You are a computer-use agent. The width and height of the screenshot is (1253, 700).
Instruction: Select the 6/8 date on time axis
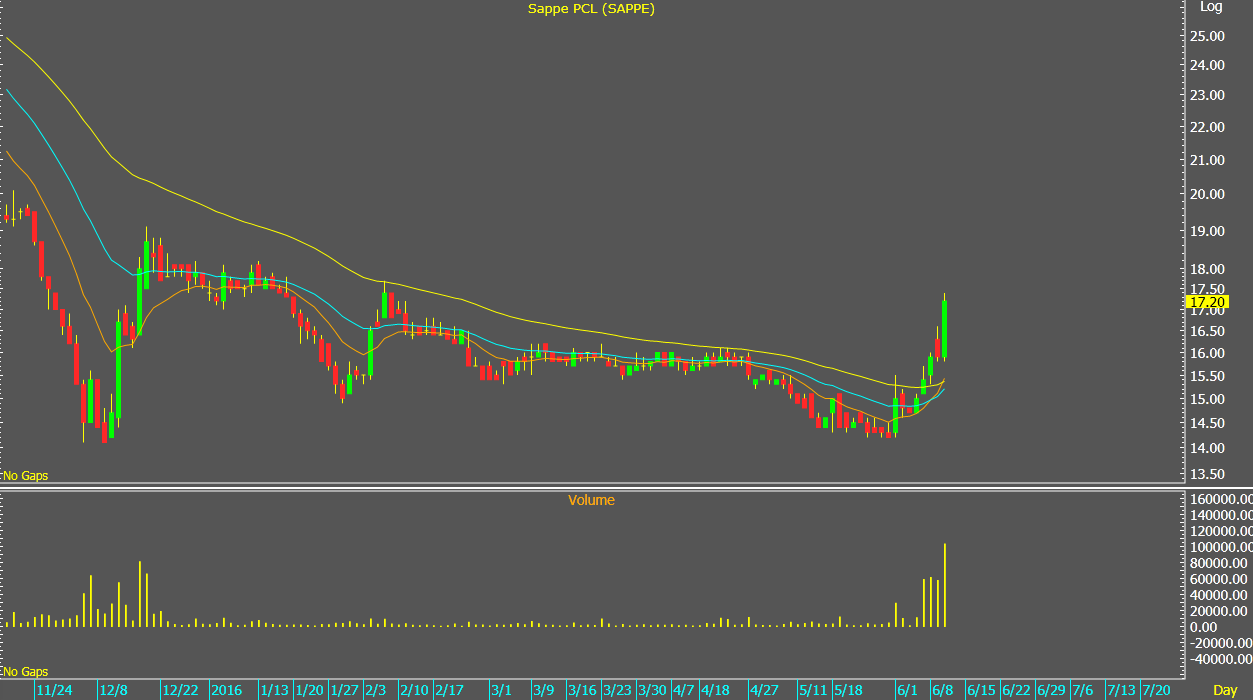click(942, 691)
